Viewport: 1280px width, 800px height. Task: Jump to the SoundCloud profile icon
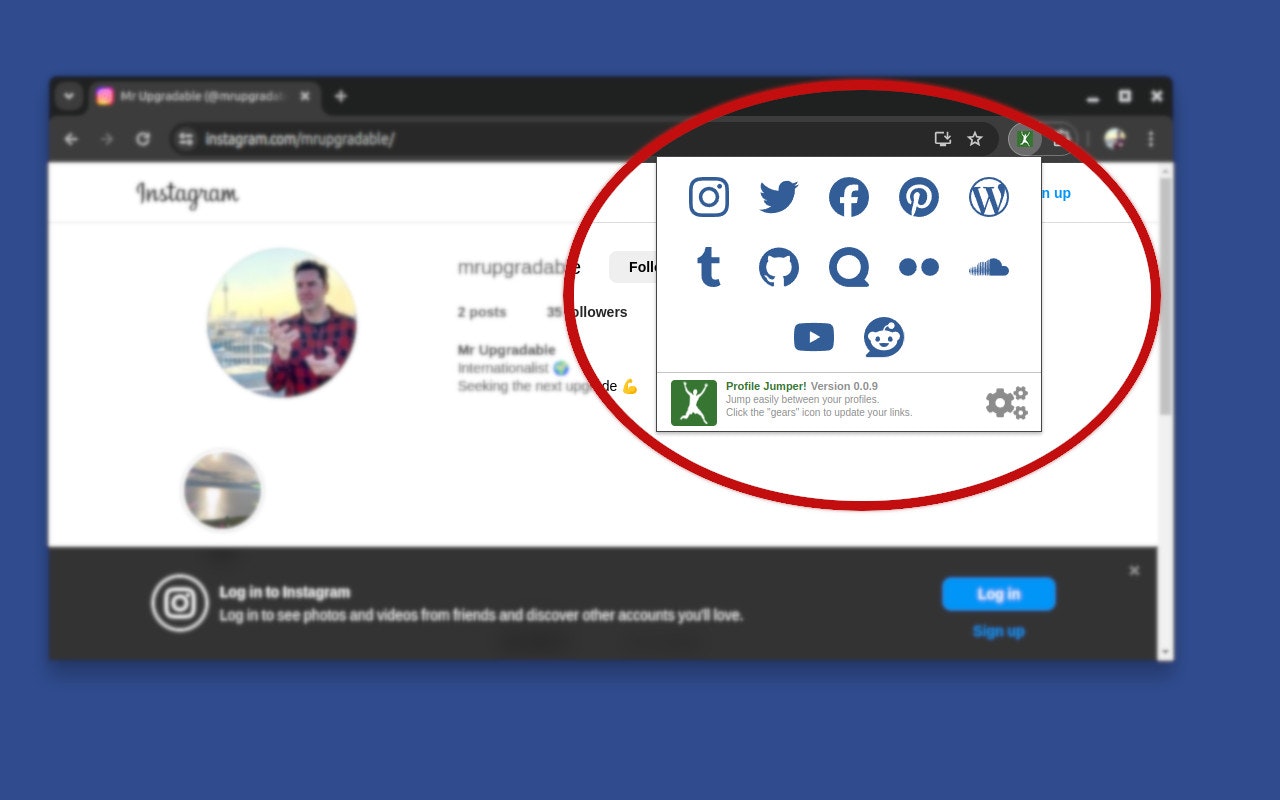tap(989, 267)
